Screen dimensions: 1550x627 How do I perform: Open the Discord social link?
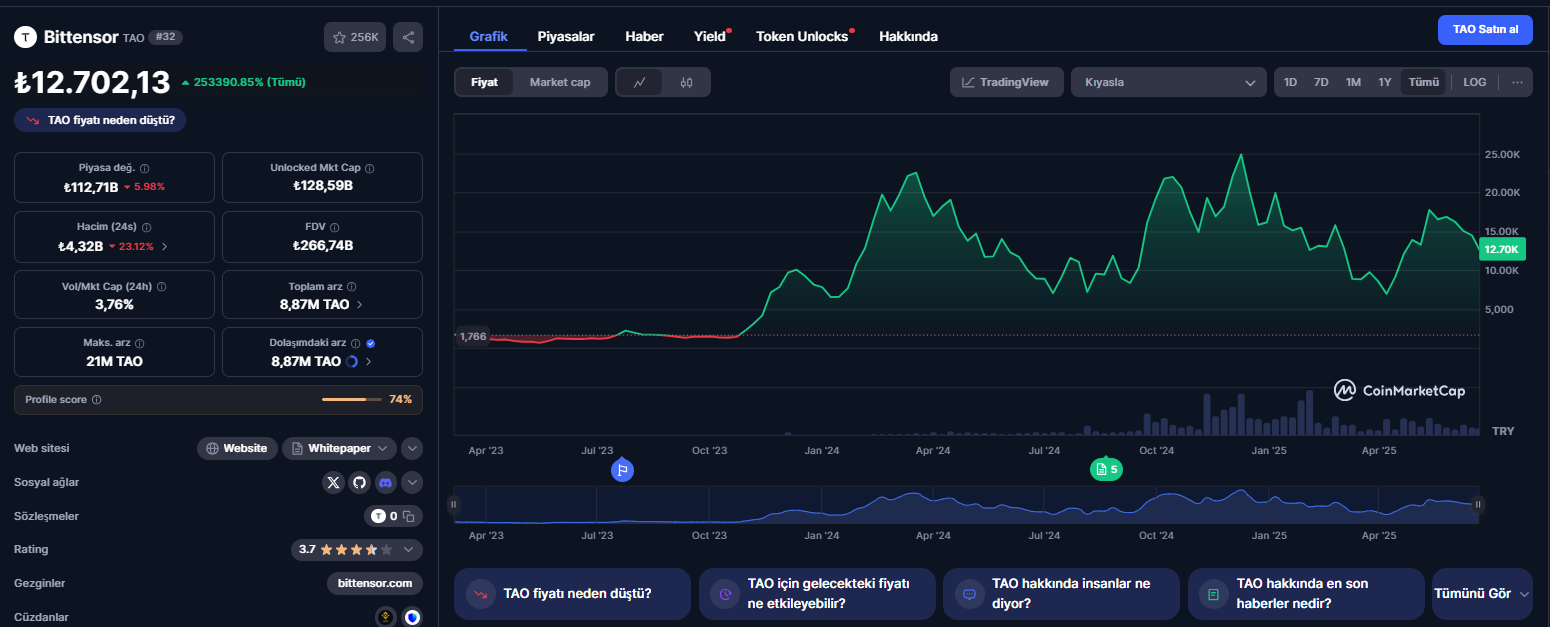[385, 482]
